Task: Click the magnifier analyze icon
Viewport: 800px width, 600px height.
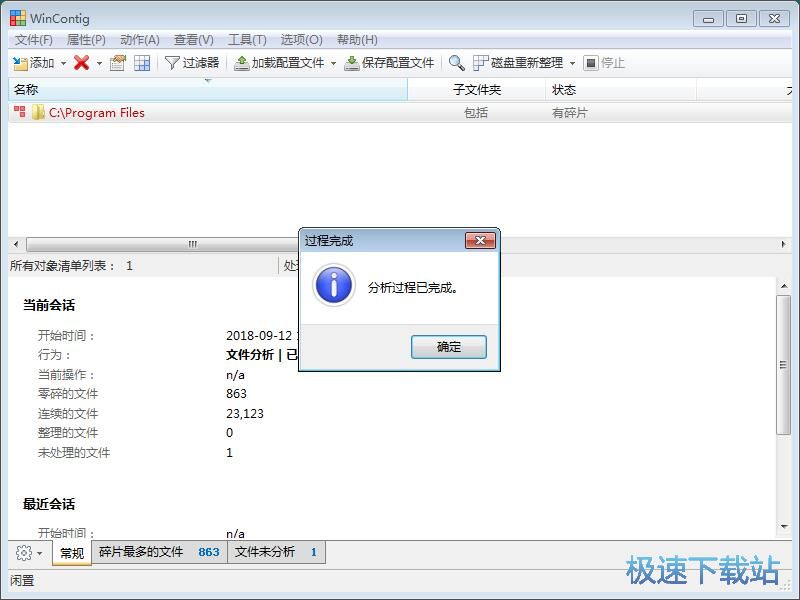Action: click(x=456, y=63)
